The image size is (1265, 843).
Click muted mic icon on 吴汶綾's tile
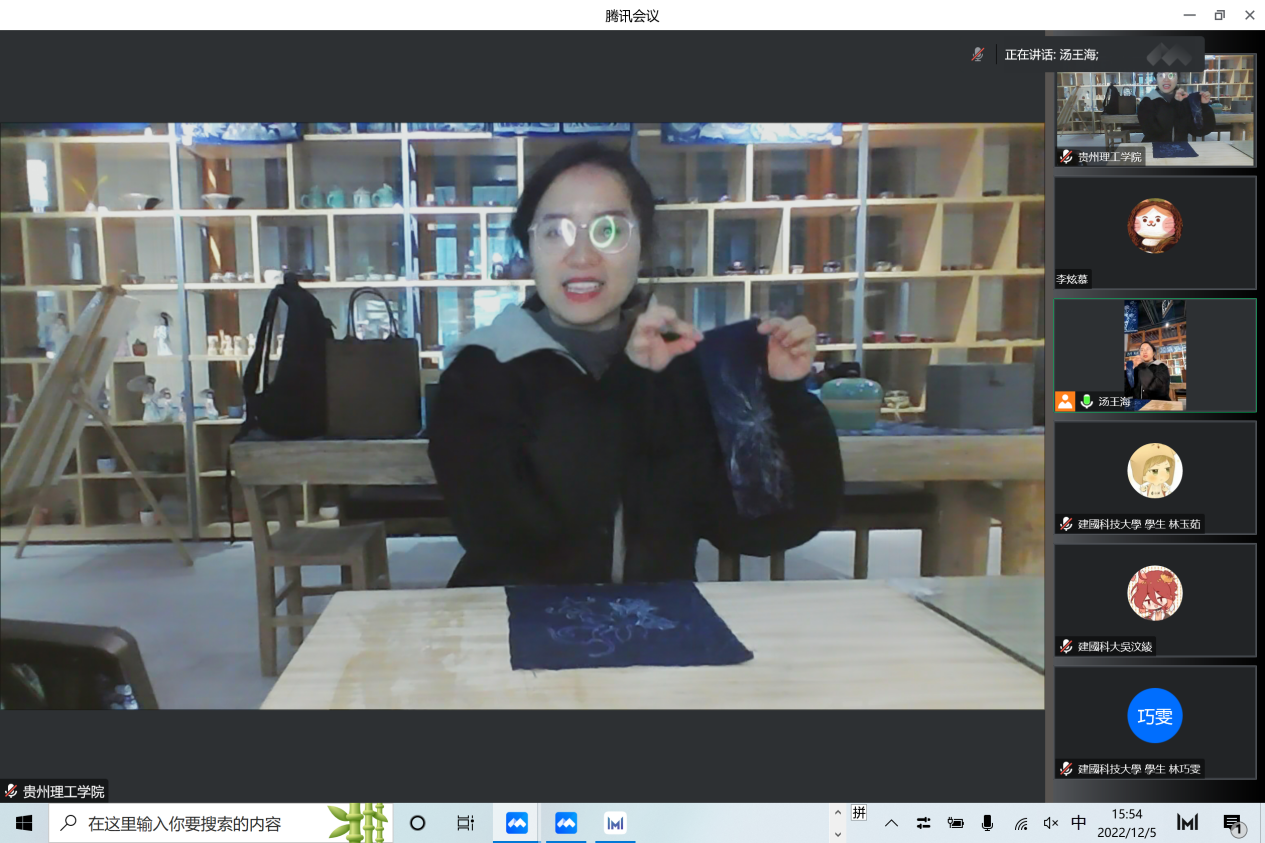[x=1067, y=646]
